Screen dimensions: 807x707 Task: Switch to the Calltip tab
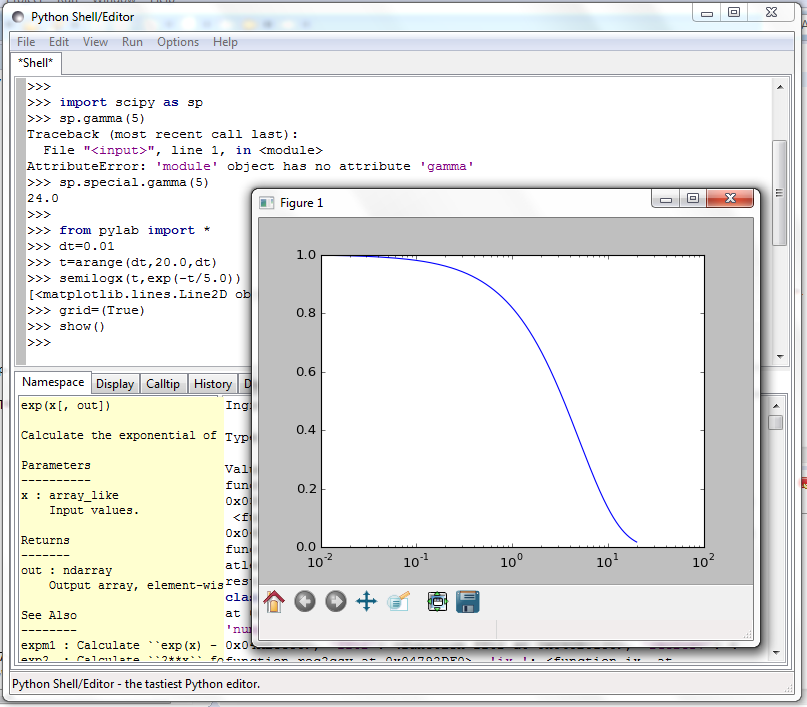pos(163,384)
